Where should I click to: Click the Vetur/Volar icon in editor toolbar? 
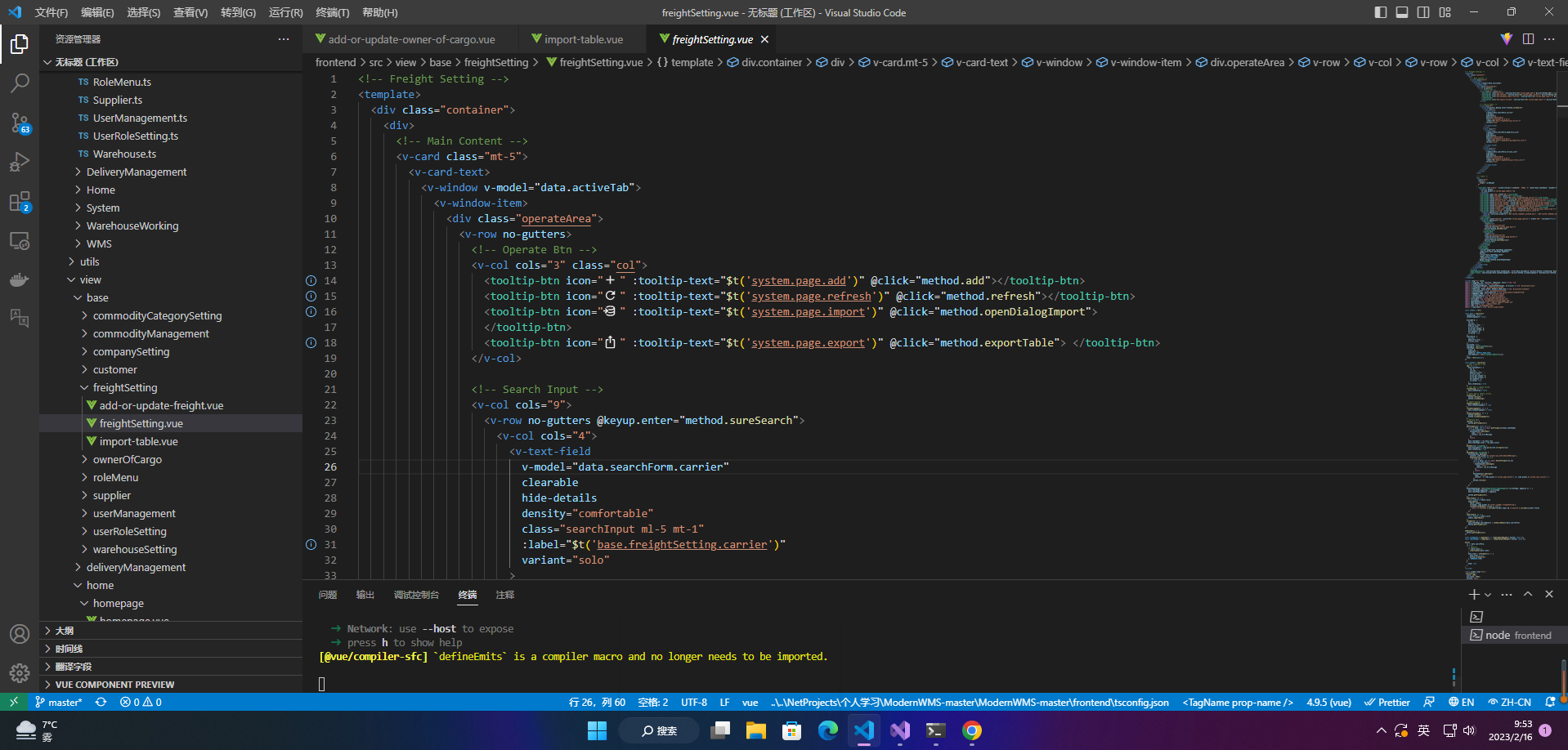1507,39
